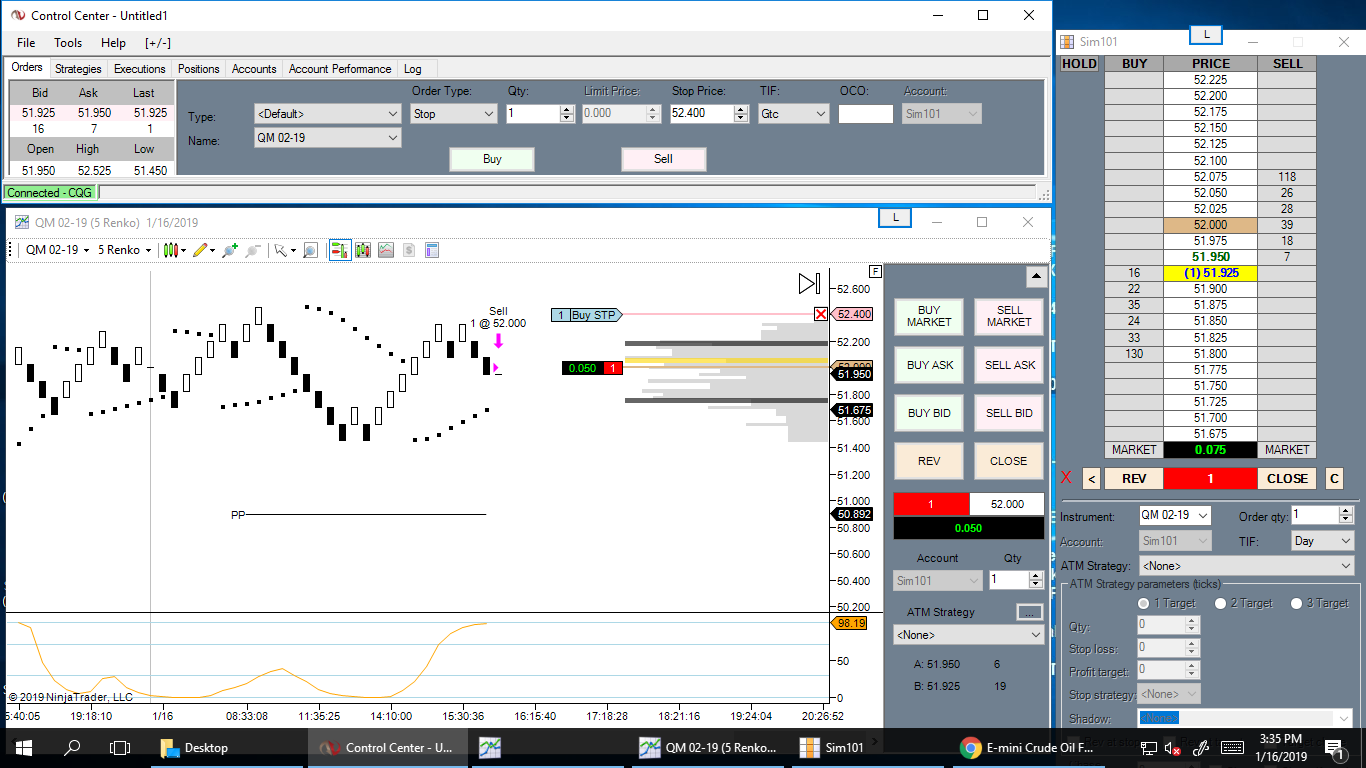Open Windows search from the taskbar
The width and height of the screenshot is (1366, 768).
click(72, 747)
